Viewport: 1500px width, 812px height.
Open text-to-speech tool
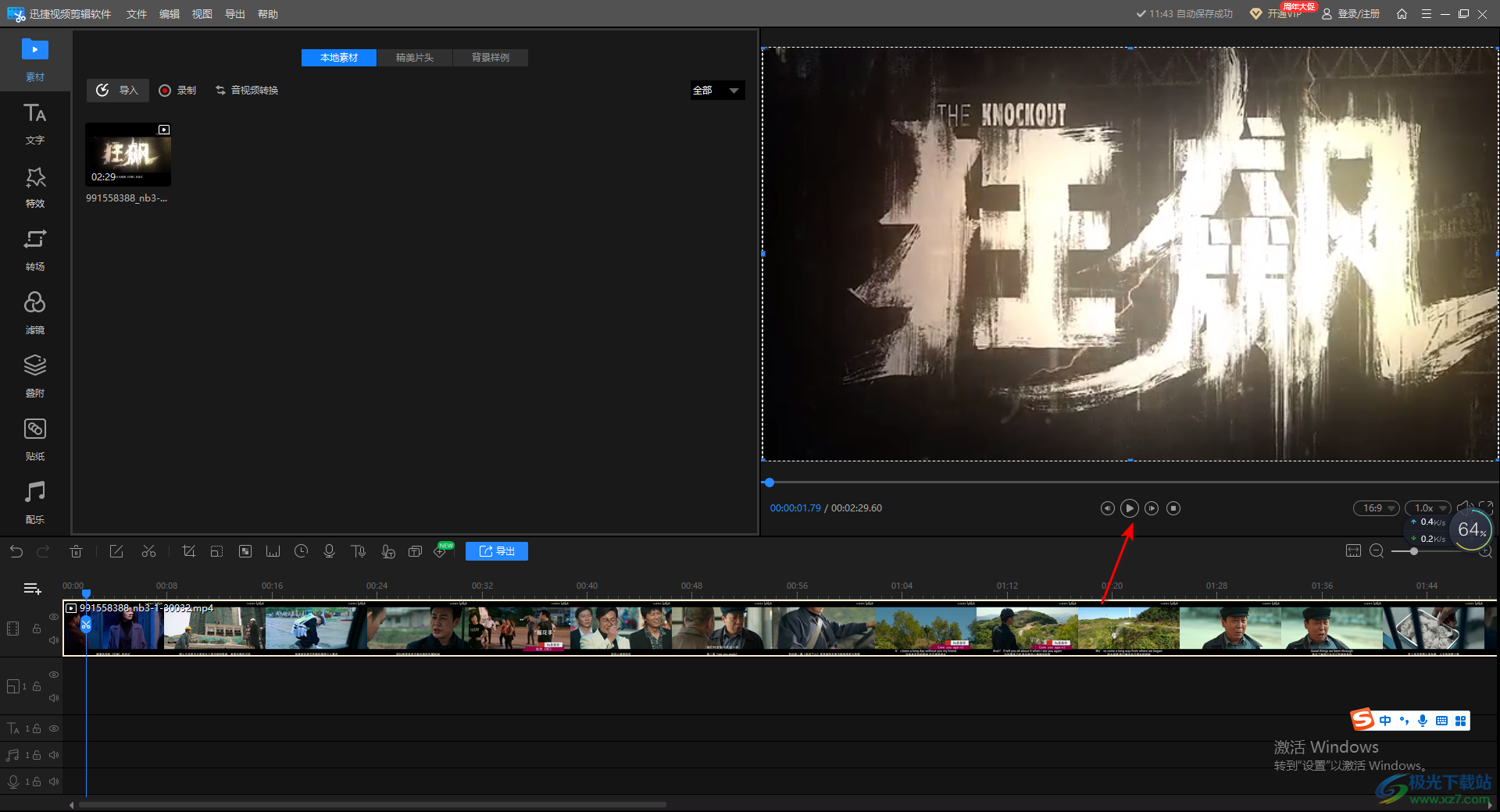pos(359,551)
